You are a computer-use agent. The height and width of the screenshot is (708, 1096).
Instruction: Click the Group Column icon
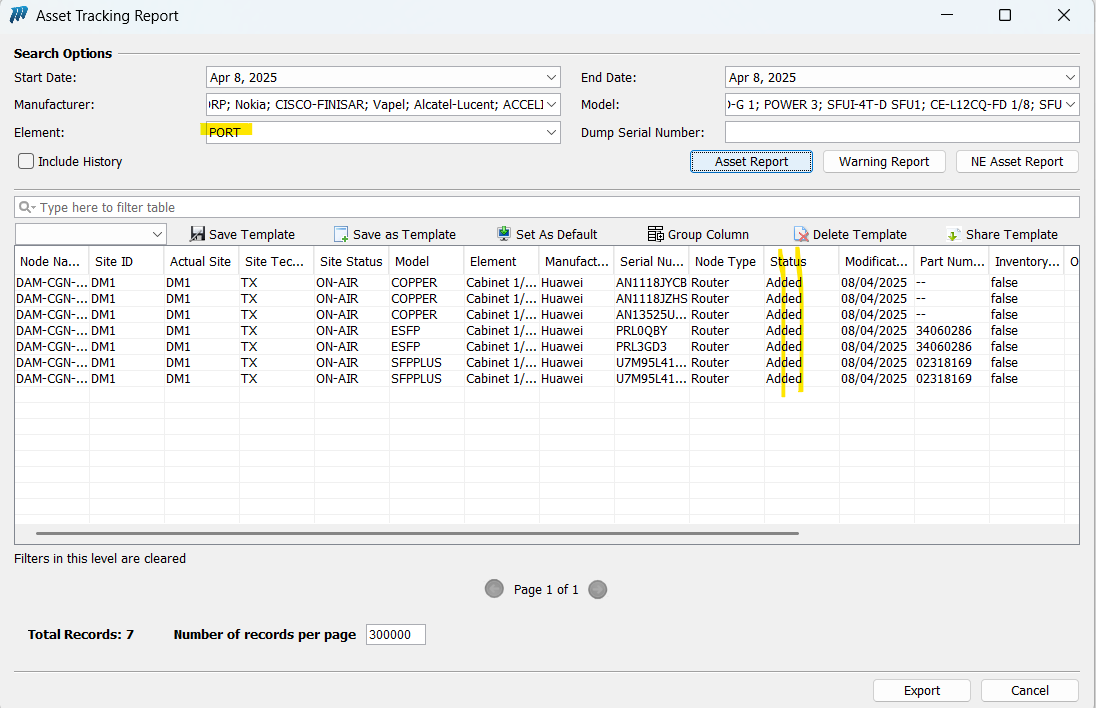pyautogui.click(x=656, y=234)
